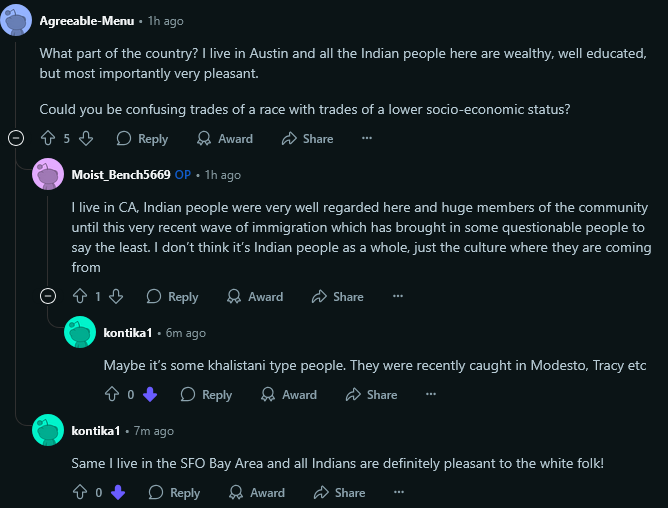Reply to Agreeable-Menu's comment
The width and height of the screenshot is (668, 508).
pyautogui.click(x=142, y=138)
